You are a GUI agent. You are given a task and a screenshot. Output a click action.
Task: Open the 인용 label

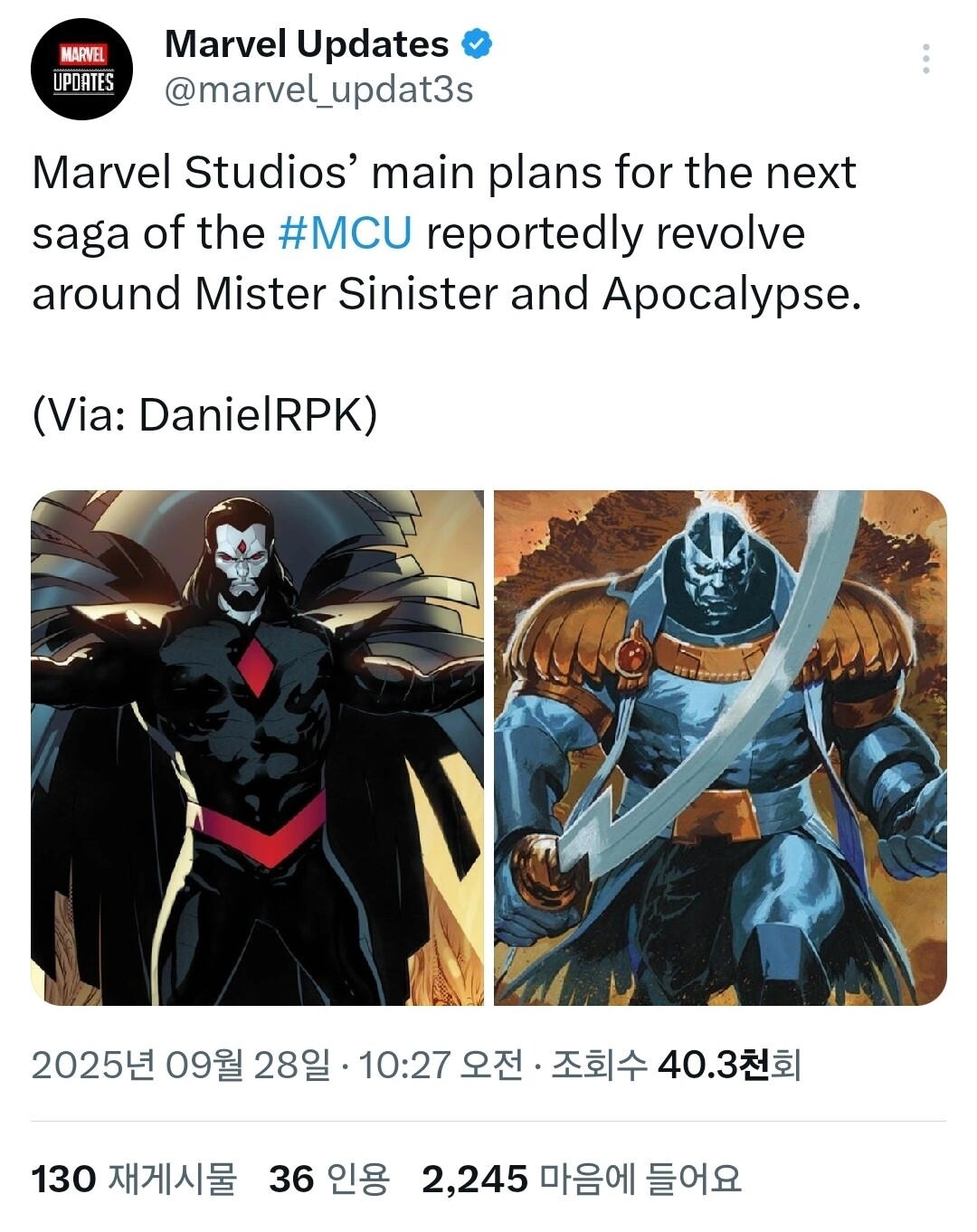click(357, 1180)
